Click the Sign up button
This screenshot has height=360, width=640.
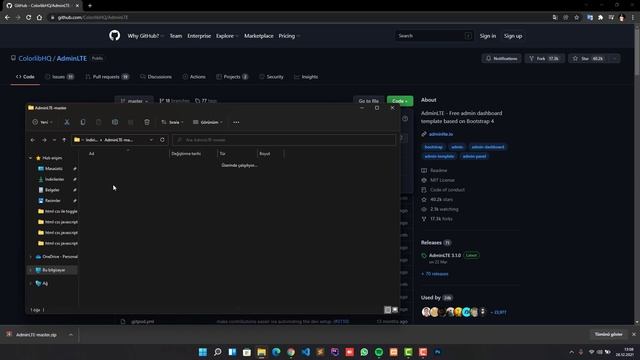[513, 36]
